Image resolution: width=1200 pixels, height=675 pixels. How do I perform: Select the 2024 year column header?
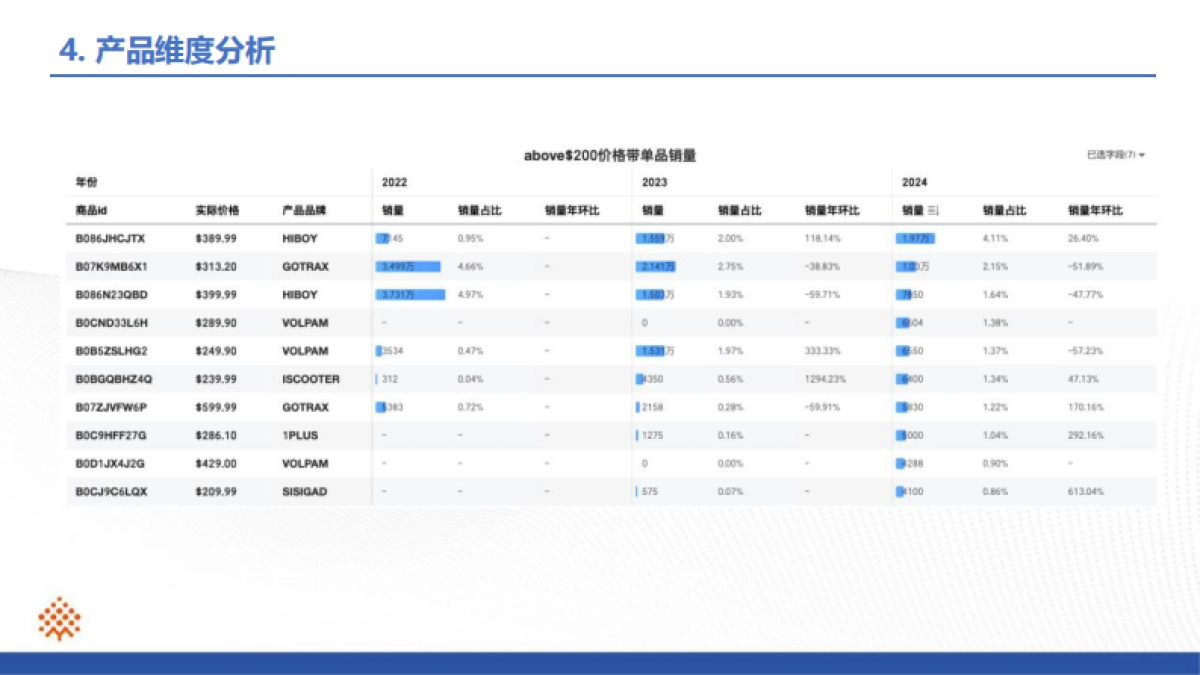913,182
